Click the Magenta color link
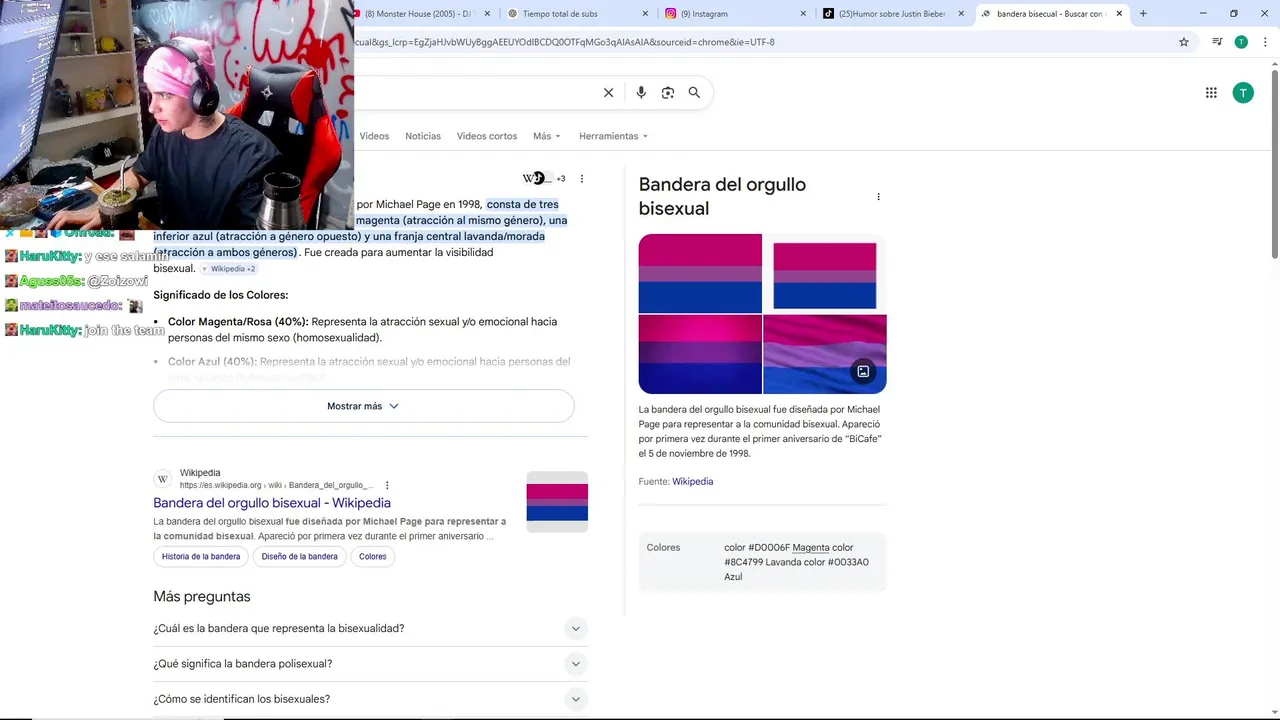 click(811, 548)
